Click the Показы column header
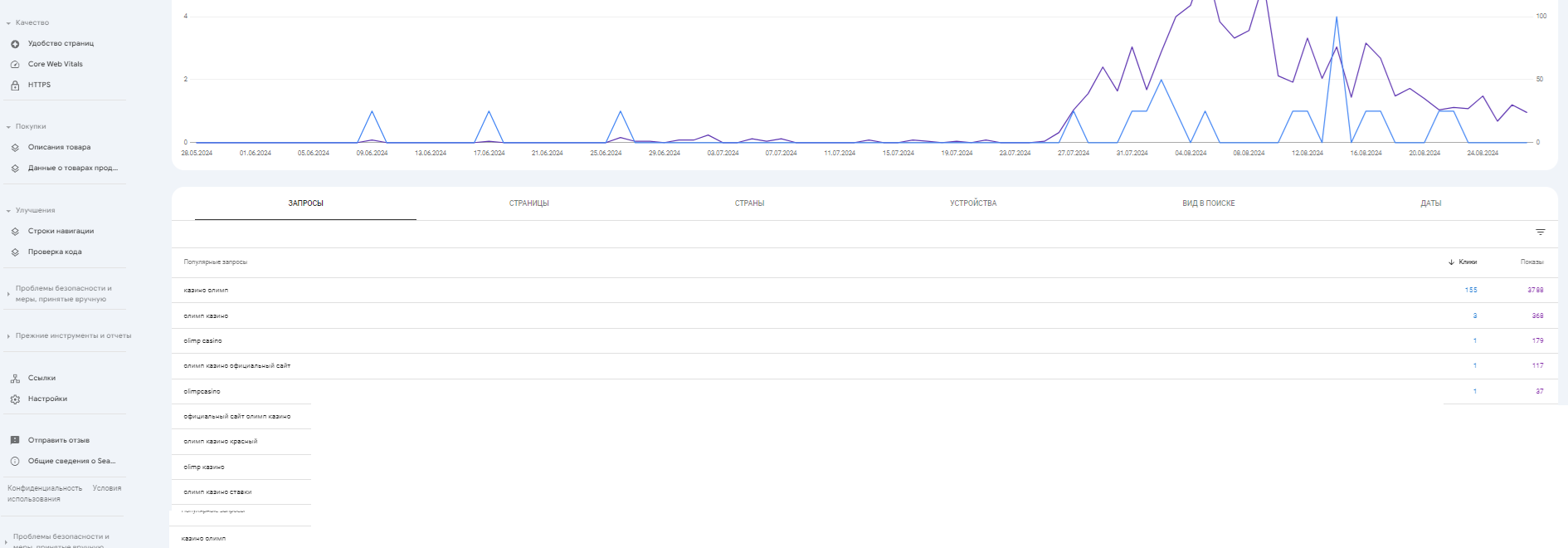This screenshot has width=1568, height=548. [x=1531, y=262]
